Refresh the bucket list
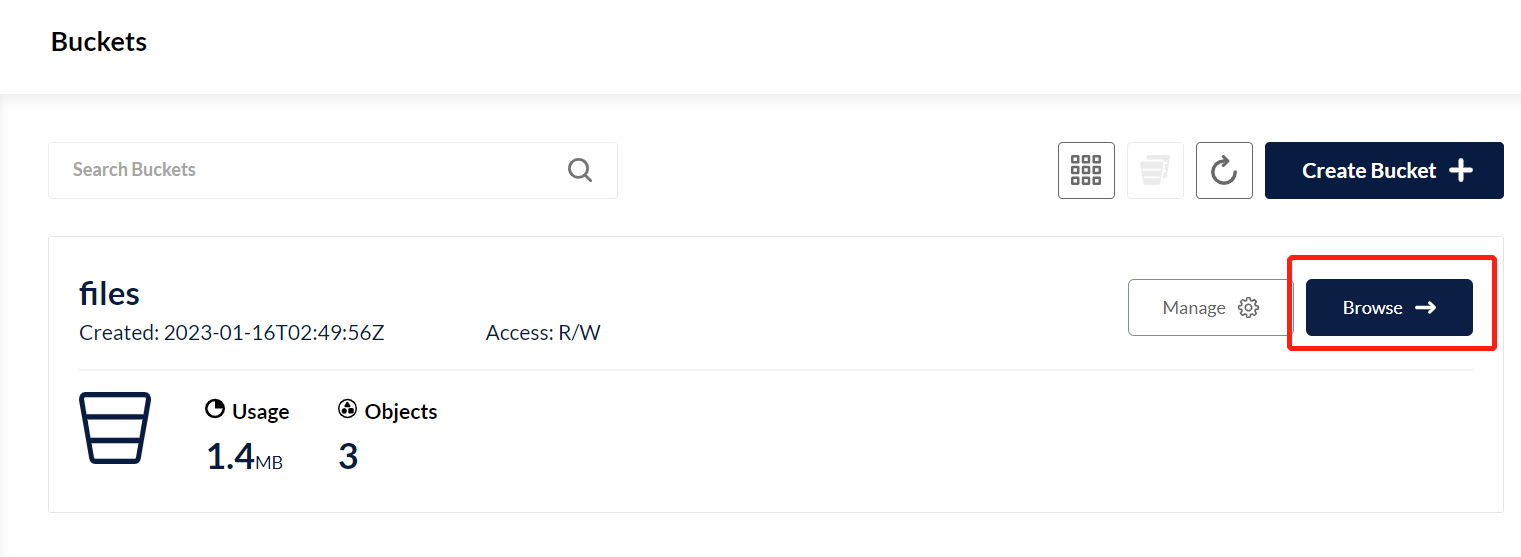 coord(1224,170)
